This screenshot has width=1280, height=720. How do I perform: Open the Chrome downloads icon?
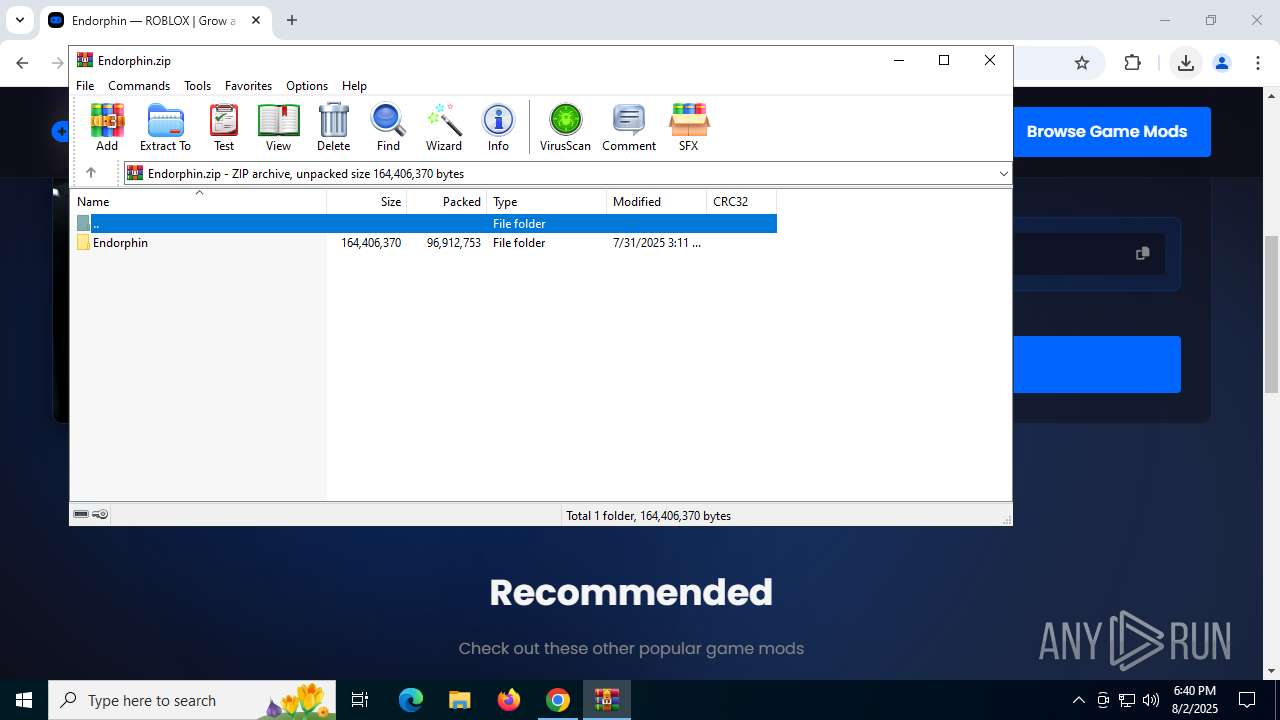[1185, 63]
